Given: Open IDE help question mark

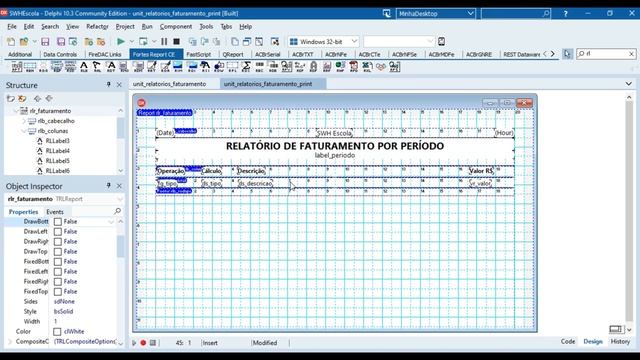Looking at the screenshot, I should (x=565, y=13).
